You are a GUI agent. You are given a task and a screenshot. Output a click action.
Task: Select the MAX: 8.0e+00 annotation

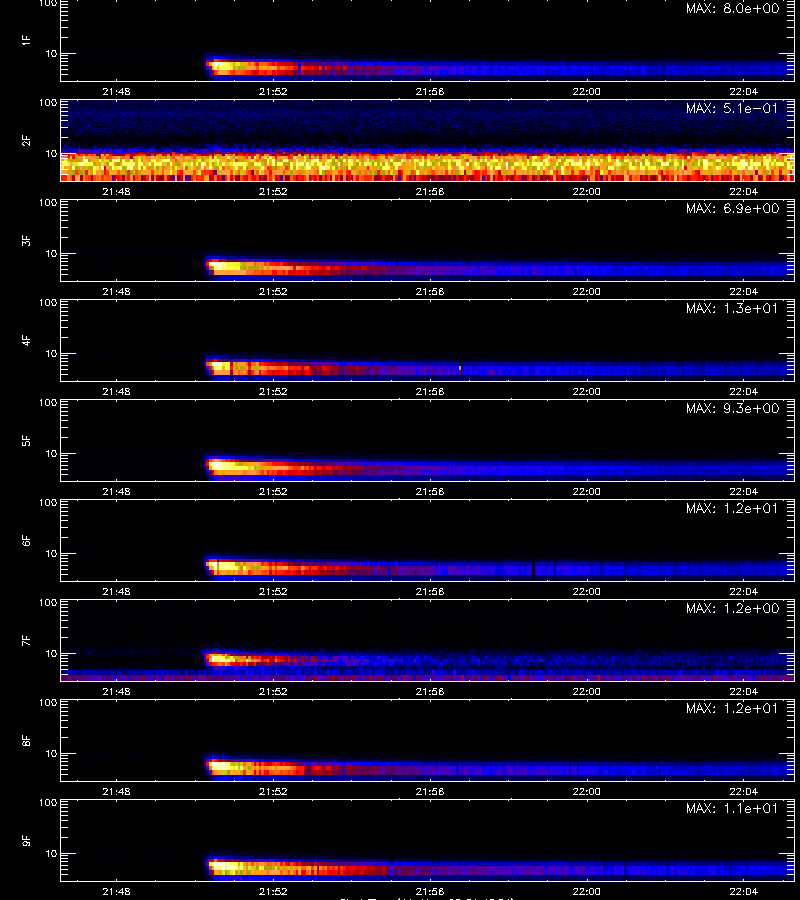[x=732, y=9]
